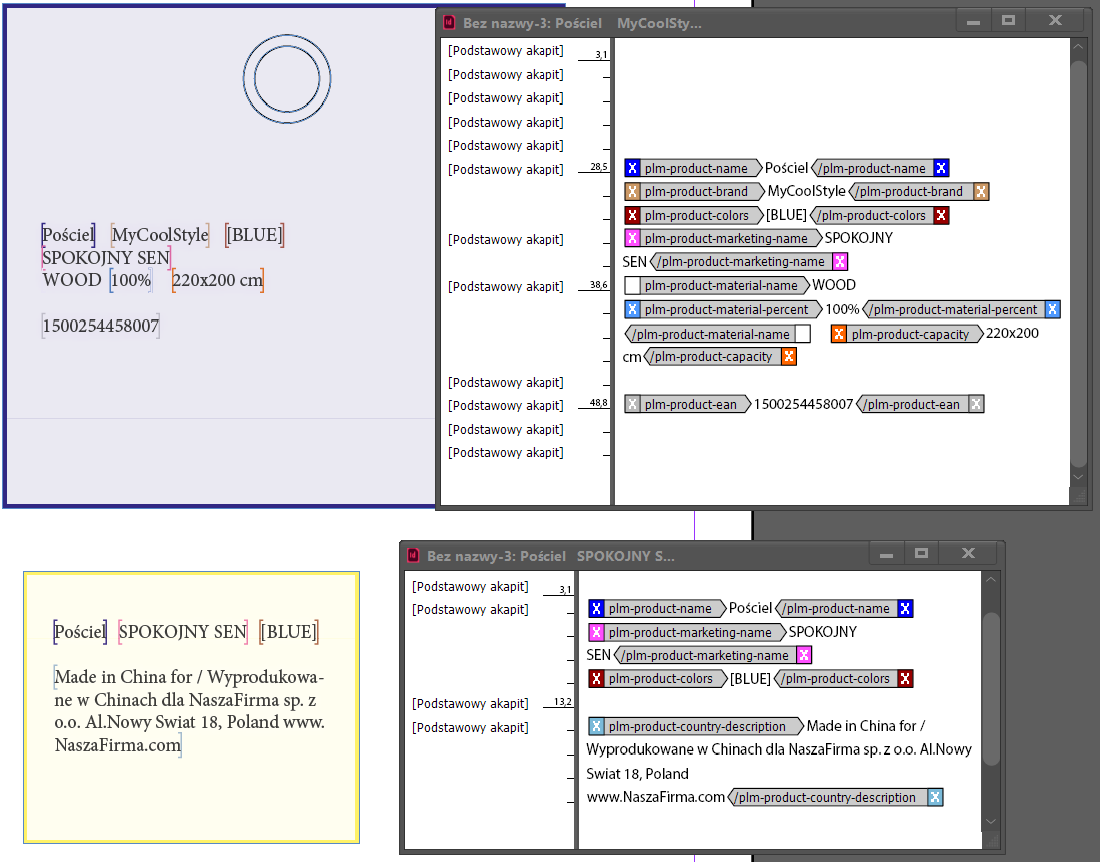Select the white opening plm-product-material-name tag marker
1100x864 pixels.
tap(717, 285)
